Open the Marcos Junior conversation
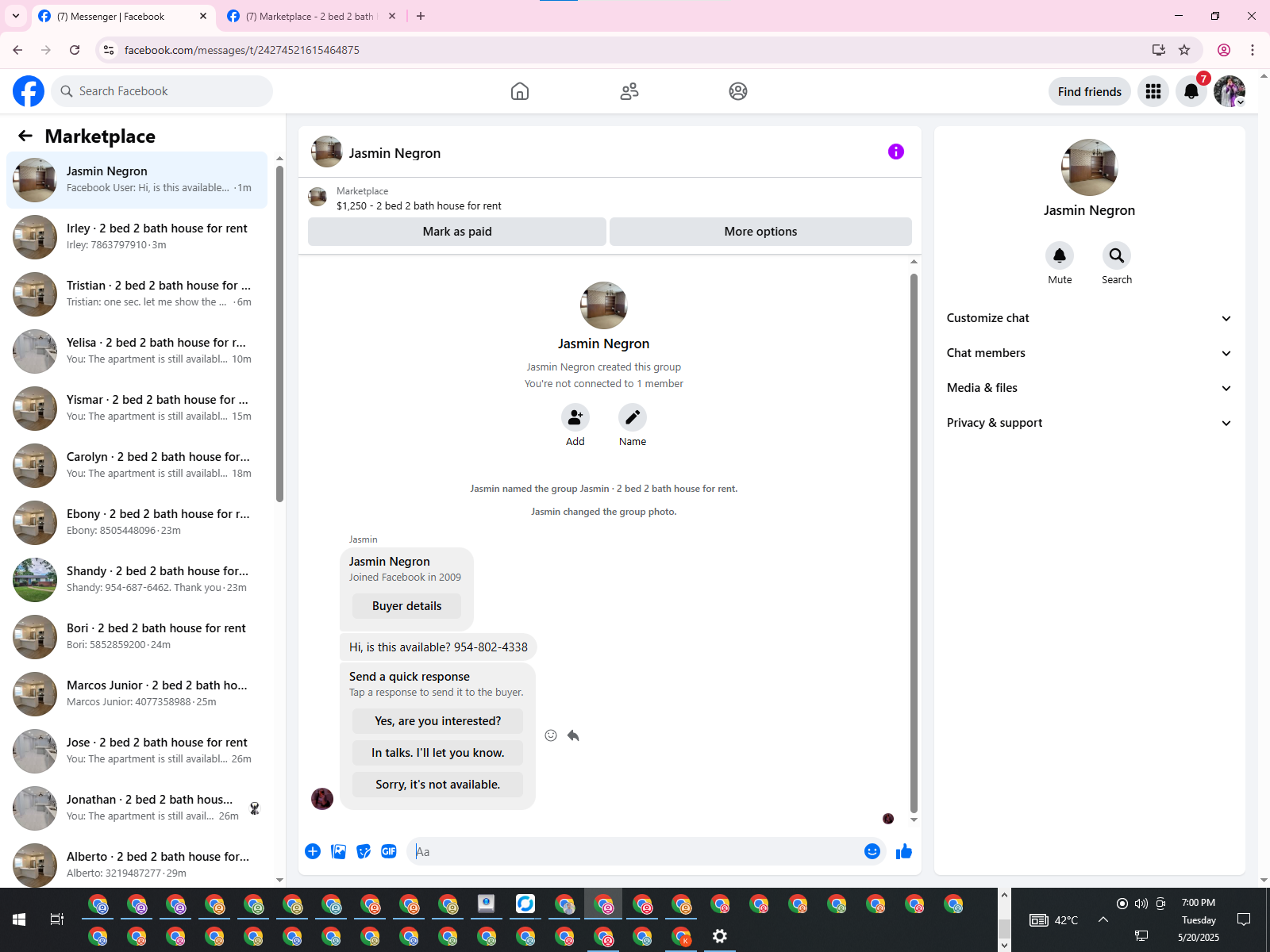 point(137,693)
